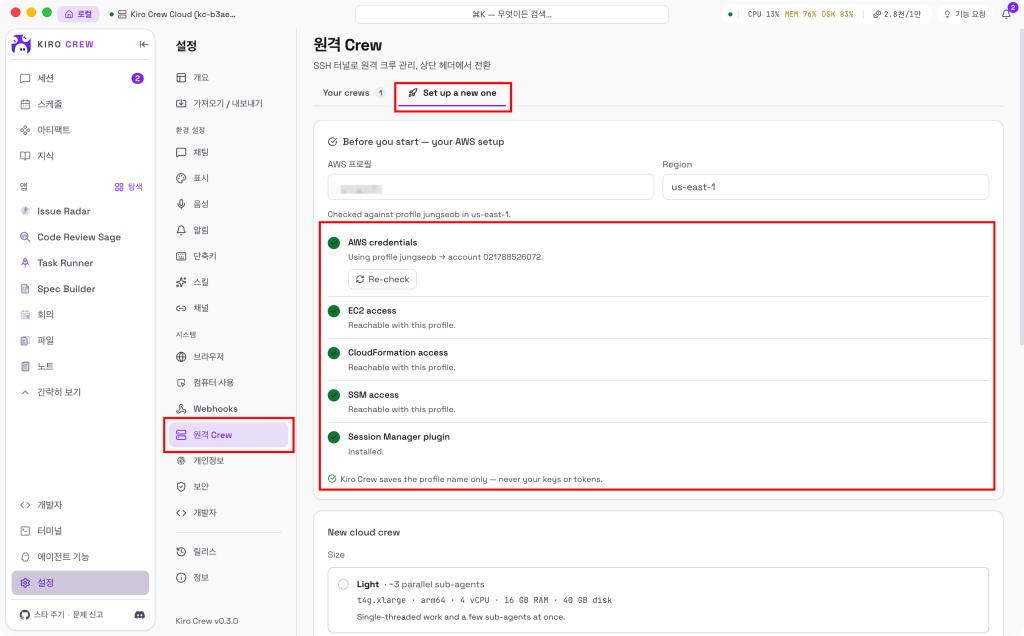Click the AWS 프로필 input field
Screen dimensions: 1024x636
pos(490,187)
